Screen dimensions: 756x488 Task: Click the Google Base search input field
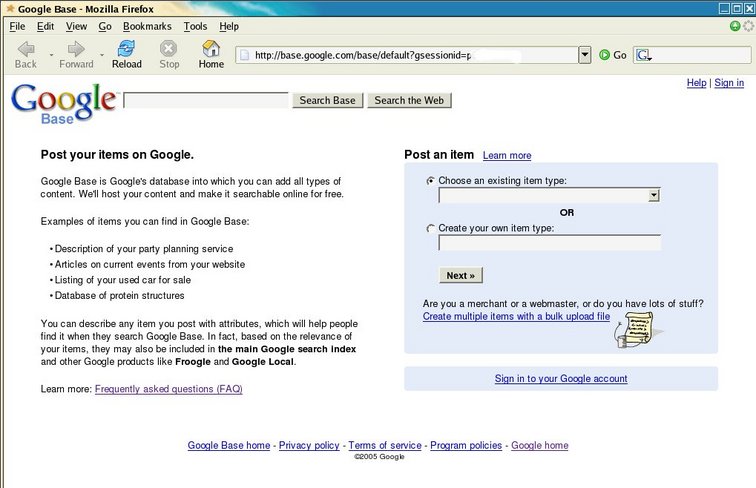tap(206, 100)
